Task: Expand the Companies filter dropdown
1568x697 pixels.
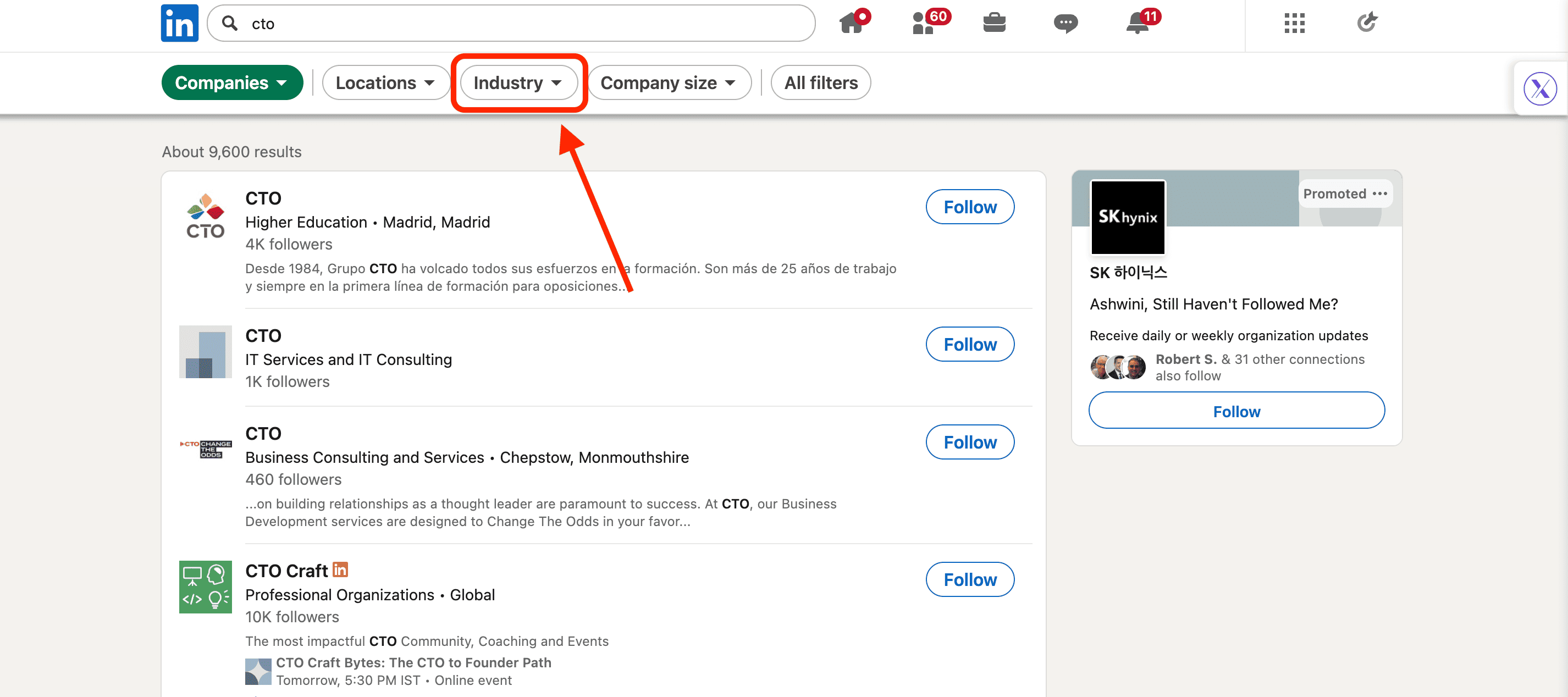Action: point(232,83)
